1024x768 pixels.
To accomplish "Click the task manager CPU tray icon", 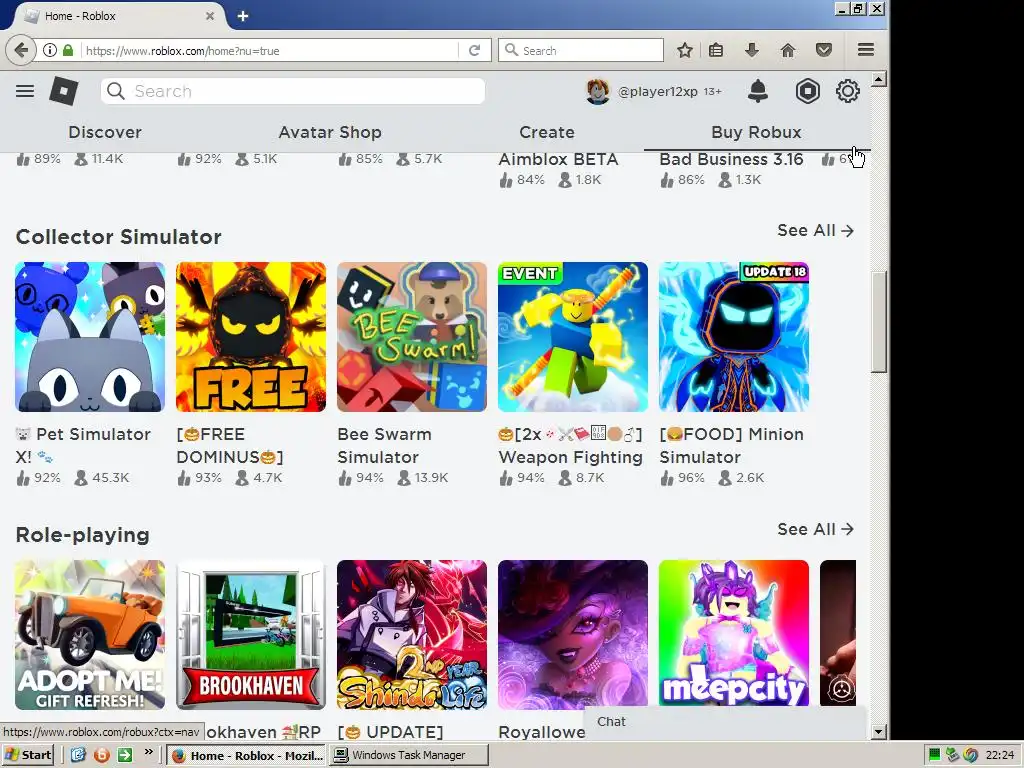I will pos(935,755).
